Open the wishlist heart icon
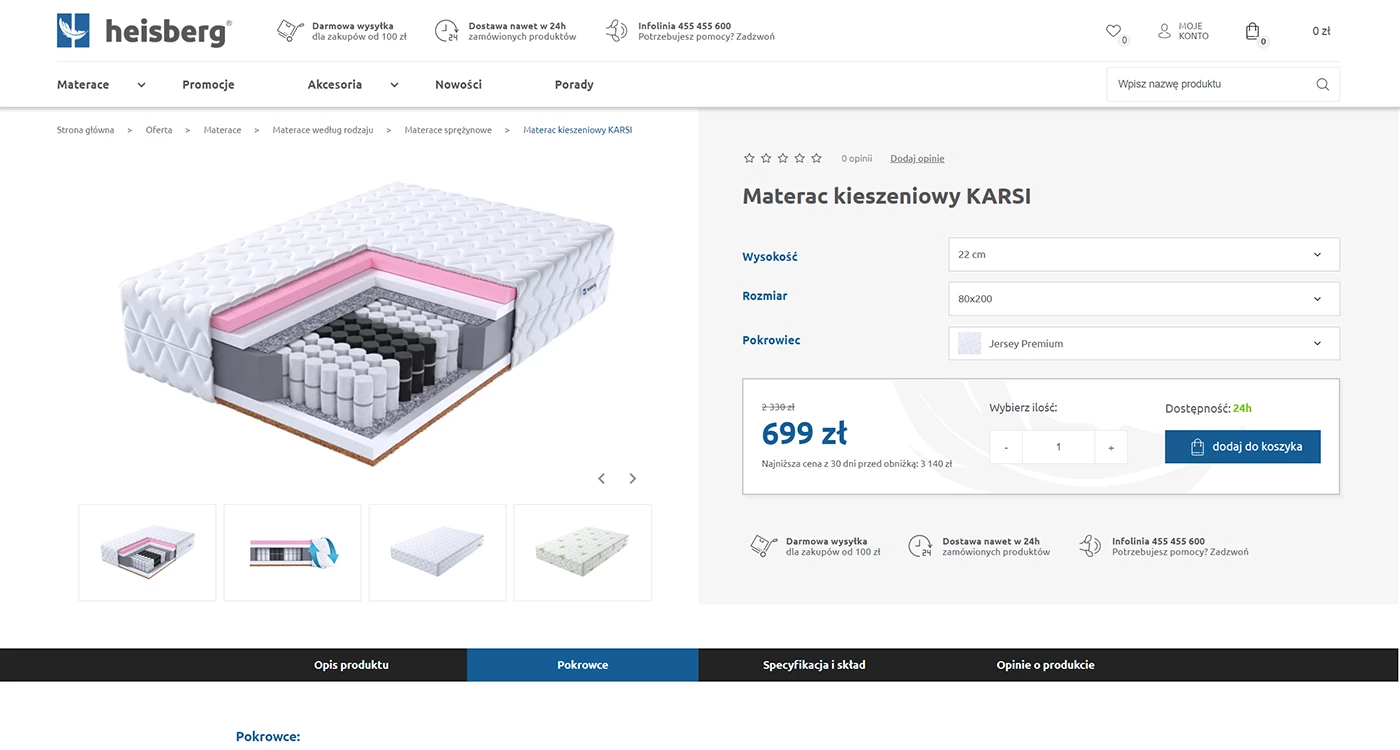This screenshot has height=750, width=1400. click(1113, 31)
